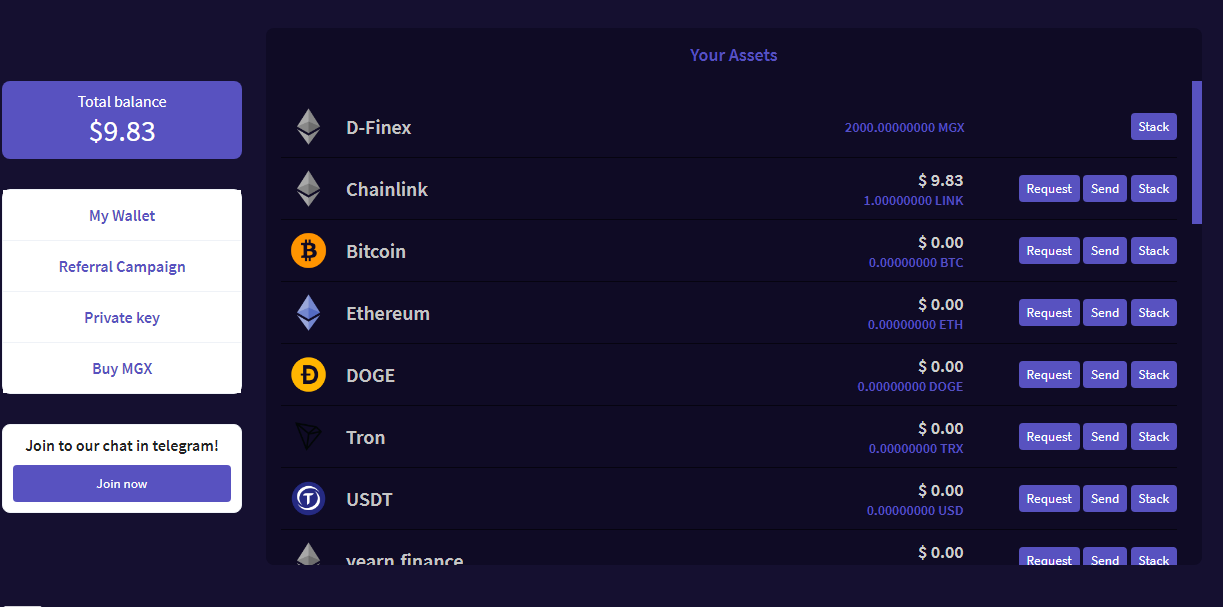
Task: Click the D-Finex coin icon
Action: click(308, 127)
